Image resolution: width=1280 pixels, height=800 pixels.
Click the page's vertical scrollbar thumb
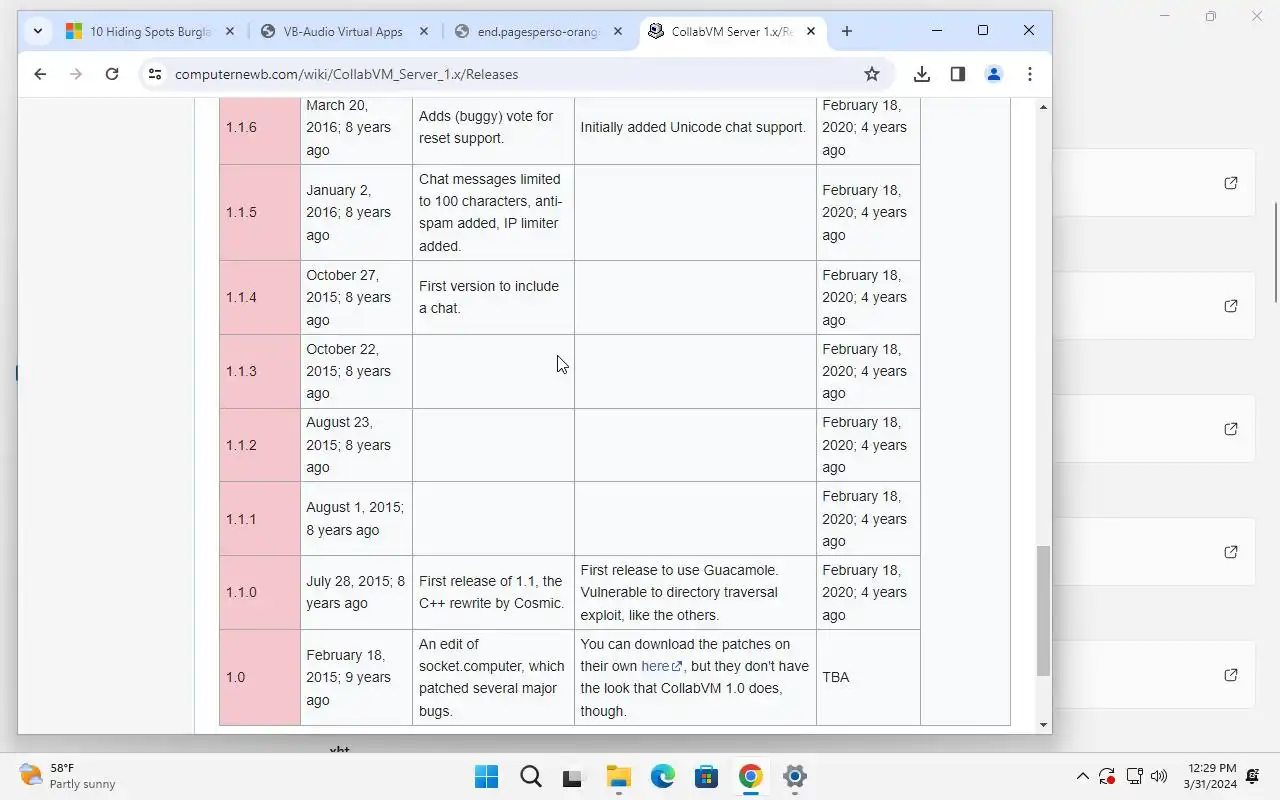coord(1044,610)
